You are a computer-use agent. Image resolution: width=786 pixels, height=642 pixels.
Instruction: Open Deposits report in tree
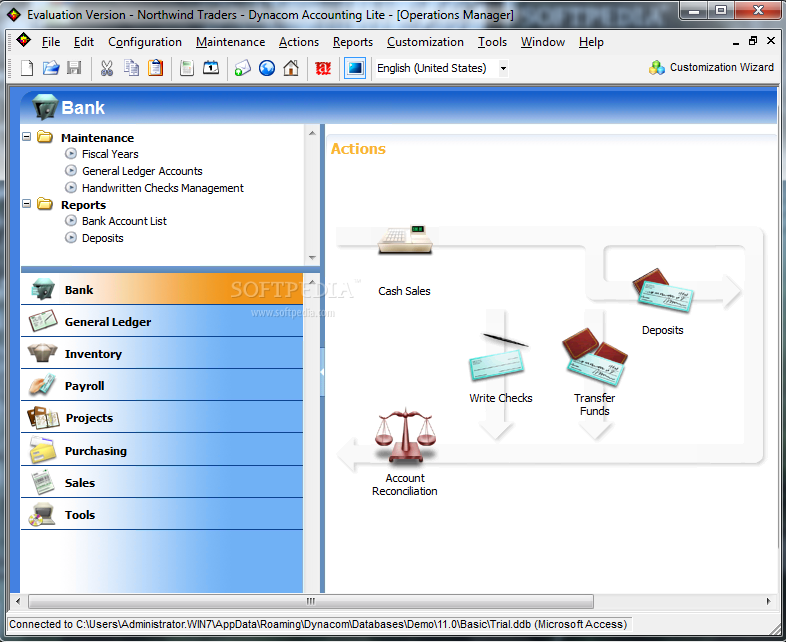(x=102, y=238)
